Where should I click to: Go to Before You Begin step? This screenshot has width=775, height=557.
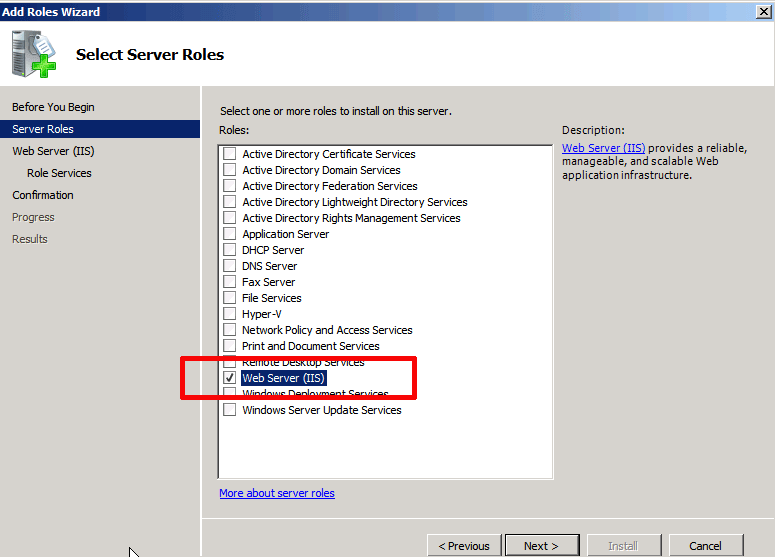click(x=53, y=107)
